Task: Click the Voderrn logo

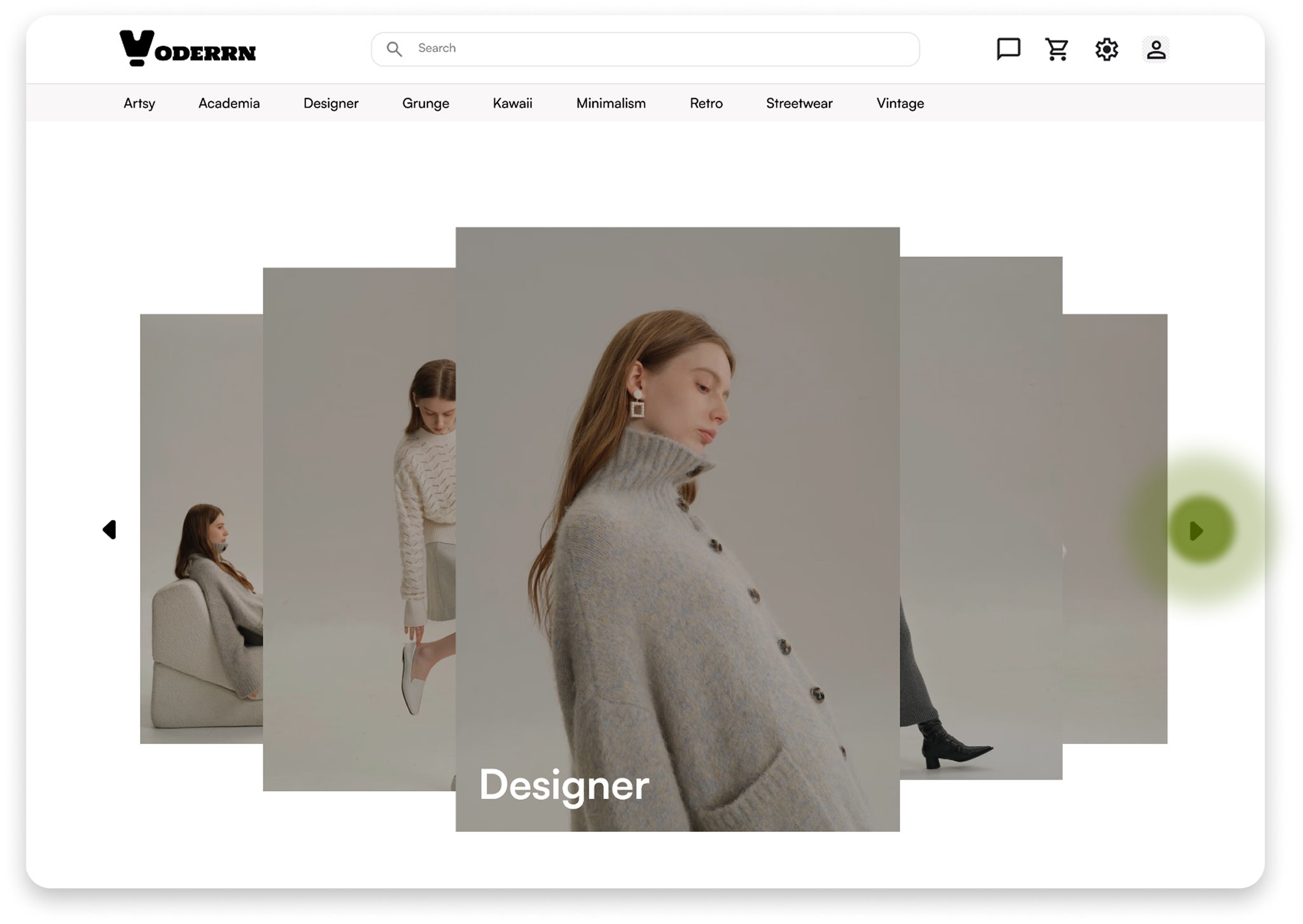Action: coord(188,48)
